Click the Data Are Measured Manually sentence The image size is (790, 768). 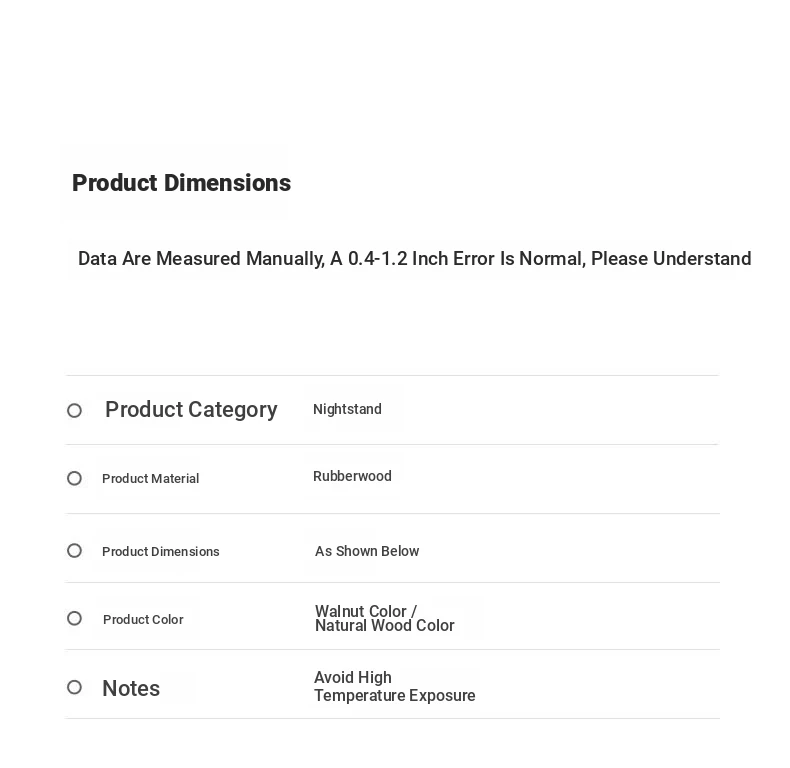click(414, 259)
